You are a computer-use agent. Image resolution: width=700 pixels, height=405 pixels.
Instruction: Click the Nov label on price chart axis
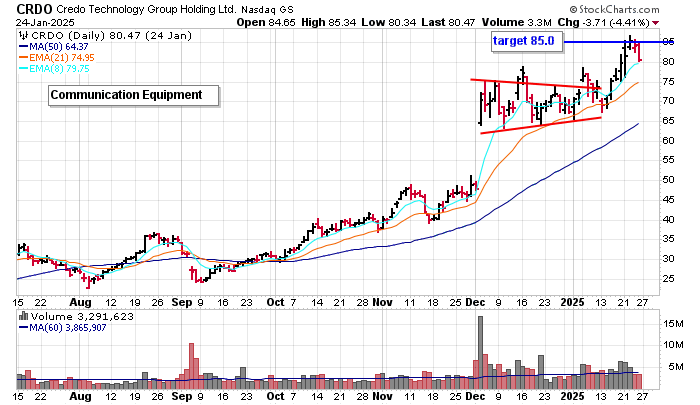click(x=383, y=302)
